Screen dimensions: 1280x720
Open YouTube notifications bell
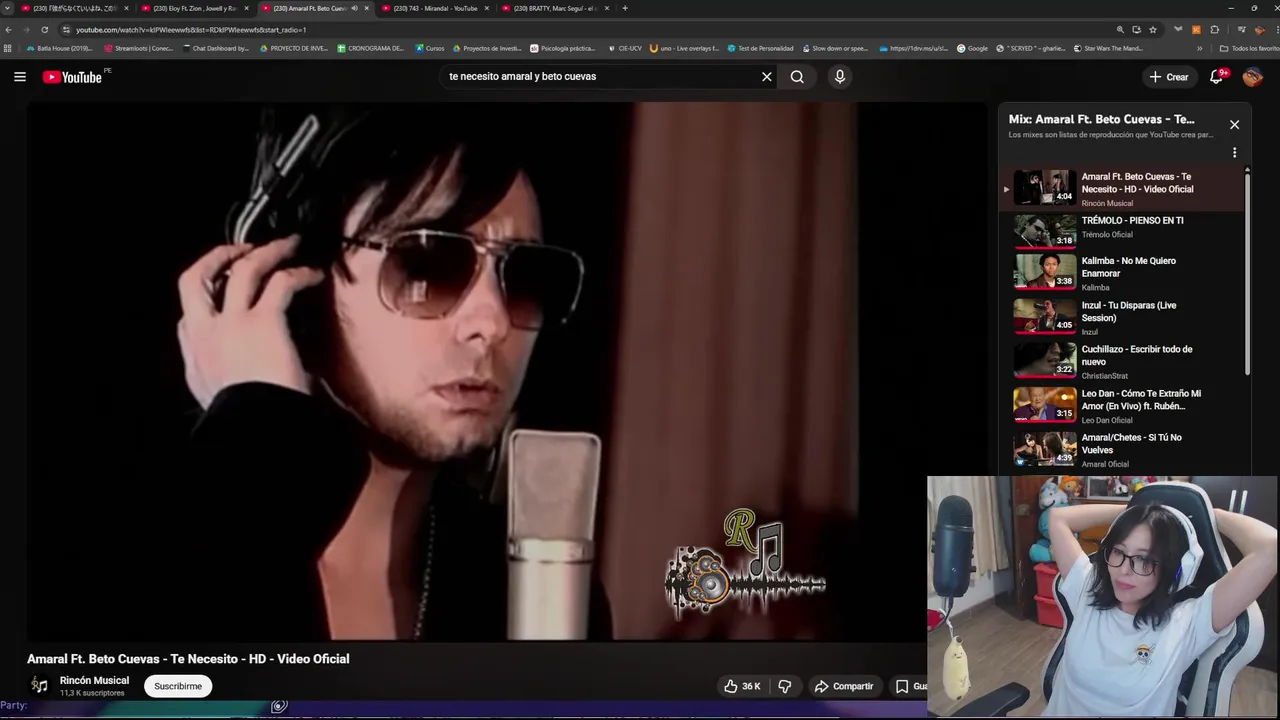(x=1217, y=77)
